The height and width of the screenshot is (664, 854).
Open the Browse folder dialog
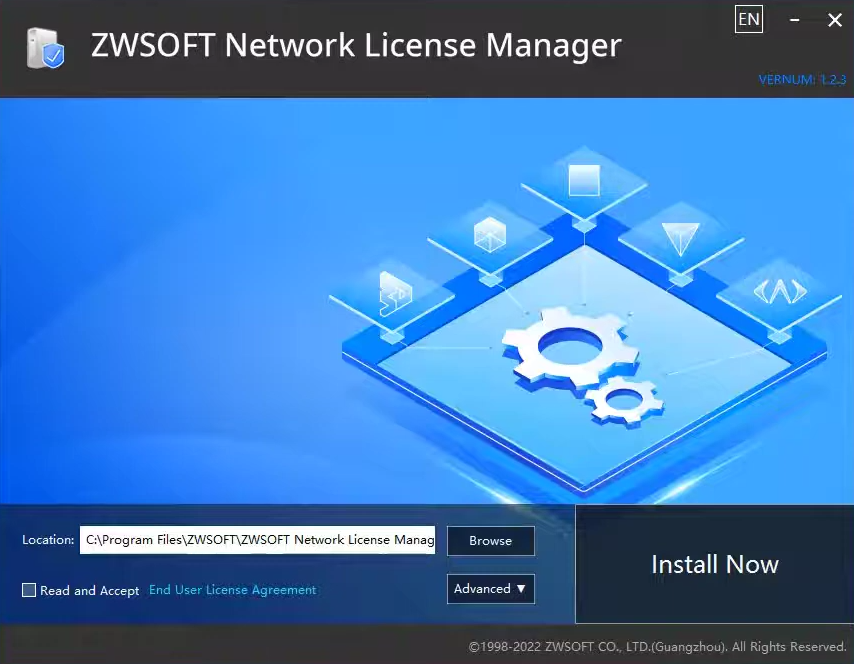(x=491, y=541)
